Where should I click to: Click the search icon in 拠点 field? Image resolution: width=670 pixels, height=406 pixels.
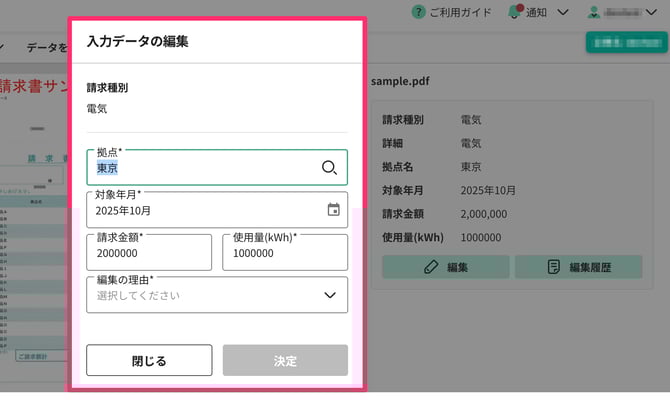coord(329,168)
